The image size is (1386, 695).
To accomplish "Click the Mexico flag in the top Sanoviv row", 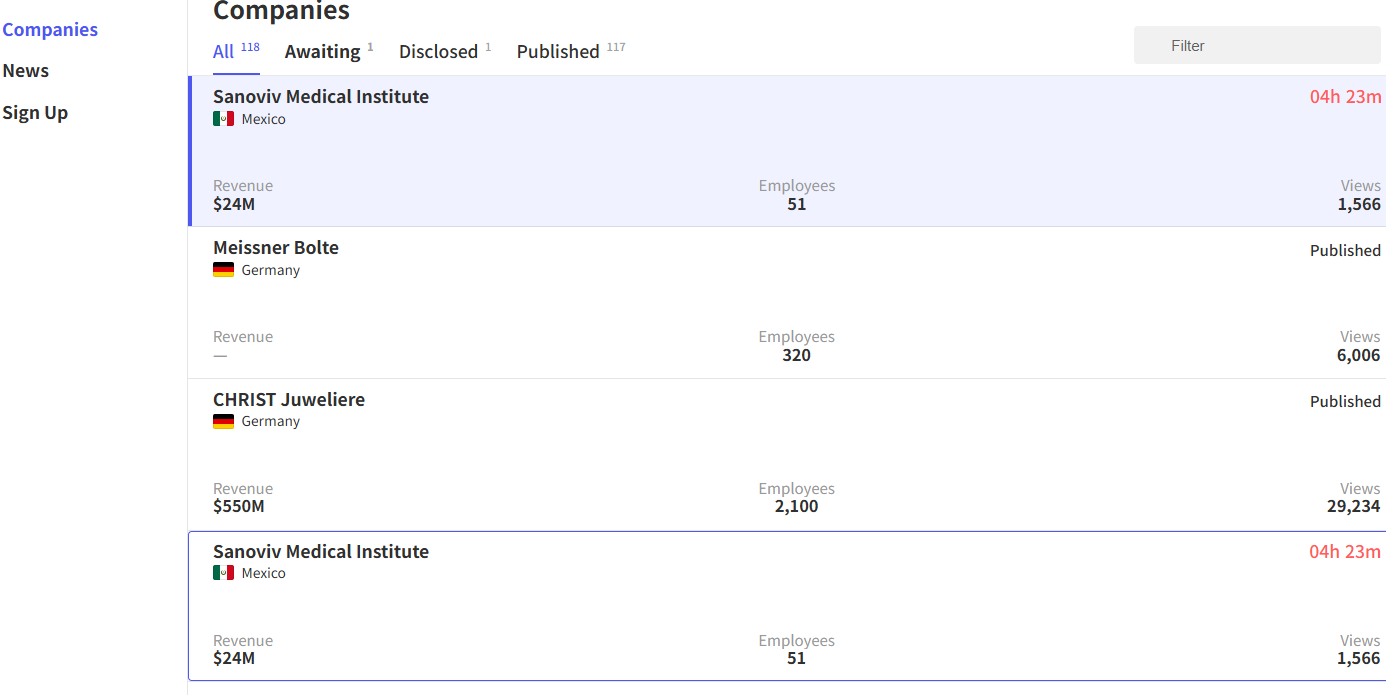I will click(x=223, y=119).
